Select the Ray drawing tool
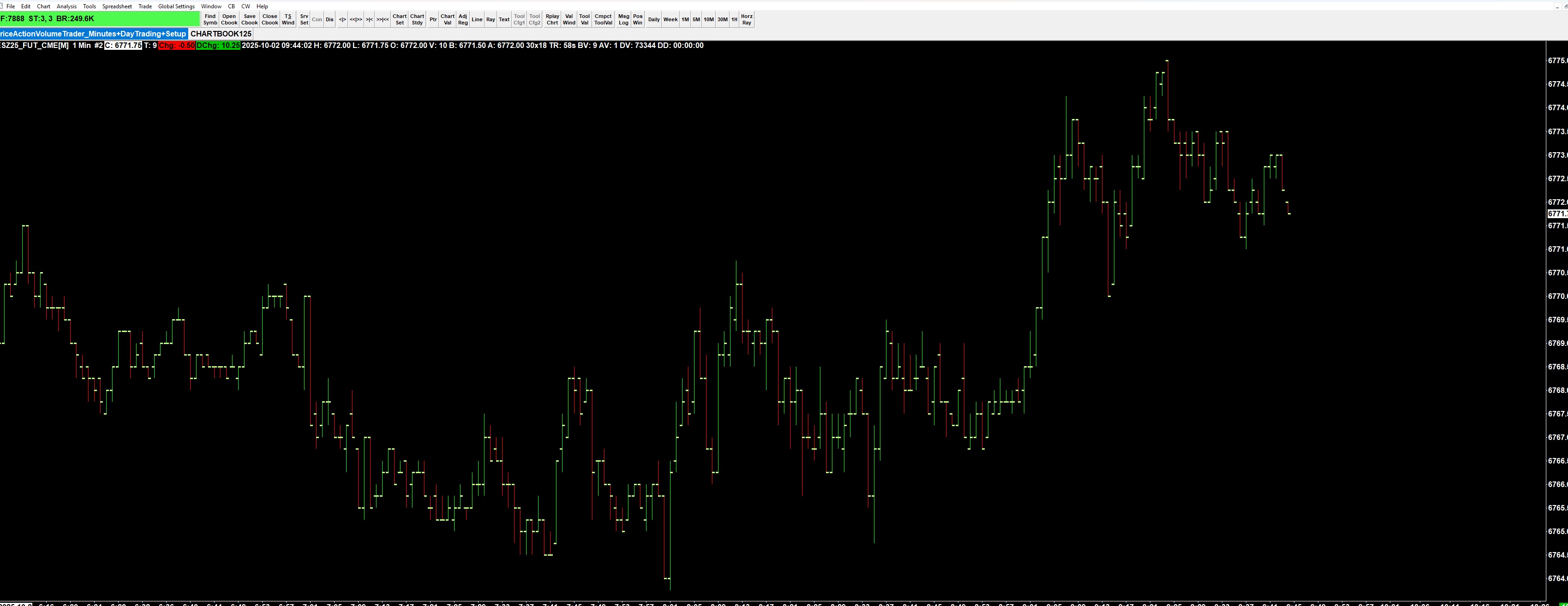The width and height of the screenshot is (1568, 606). tap(491, 19)
